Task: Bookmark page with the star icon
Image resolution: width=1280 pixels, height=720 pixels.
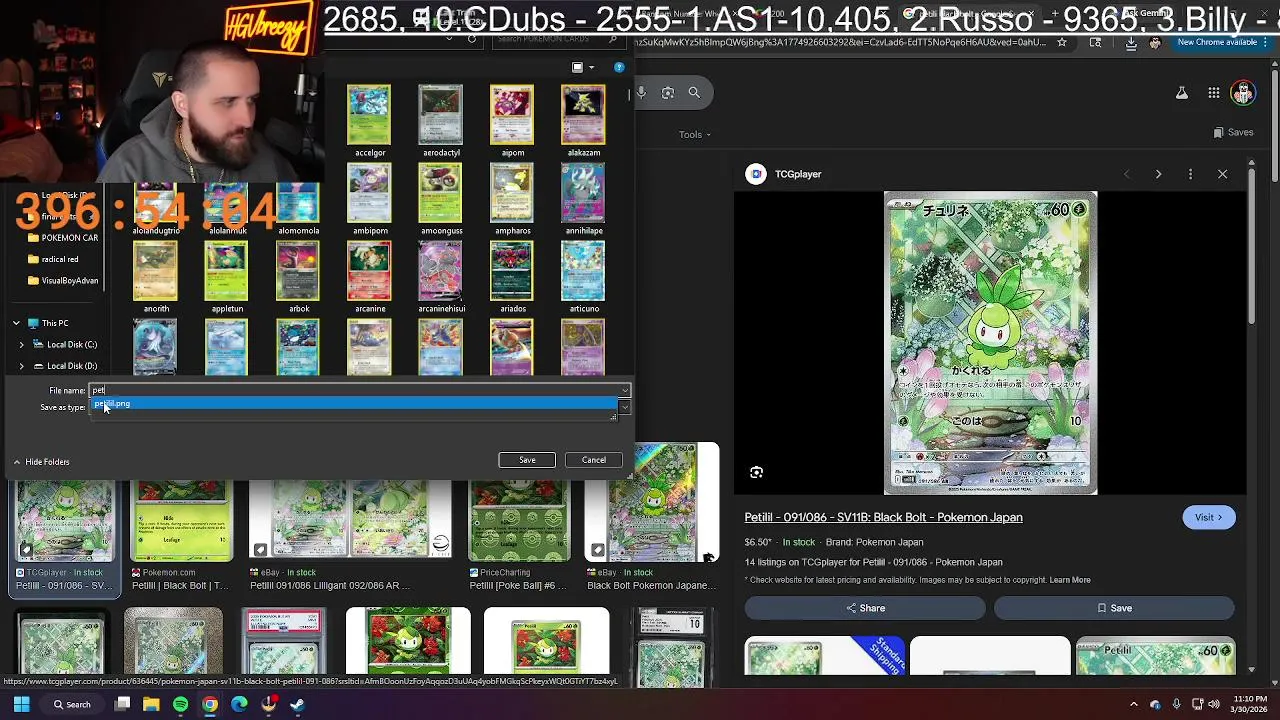Action: (1062, 43)
